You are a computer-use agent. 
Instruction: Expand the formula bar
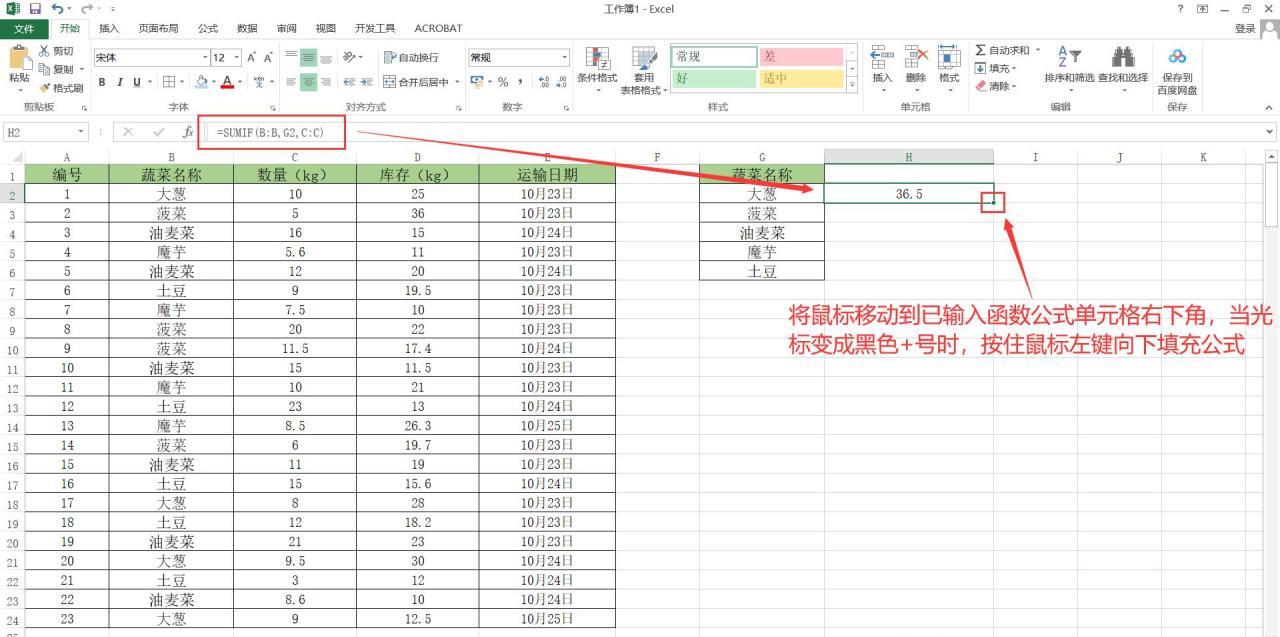pos(1271,132)
